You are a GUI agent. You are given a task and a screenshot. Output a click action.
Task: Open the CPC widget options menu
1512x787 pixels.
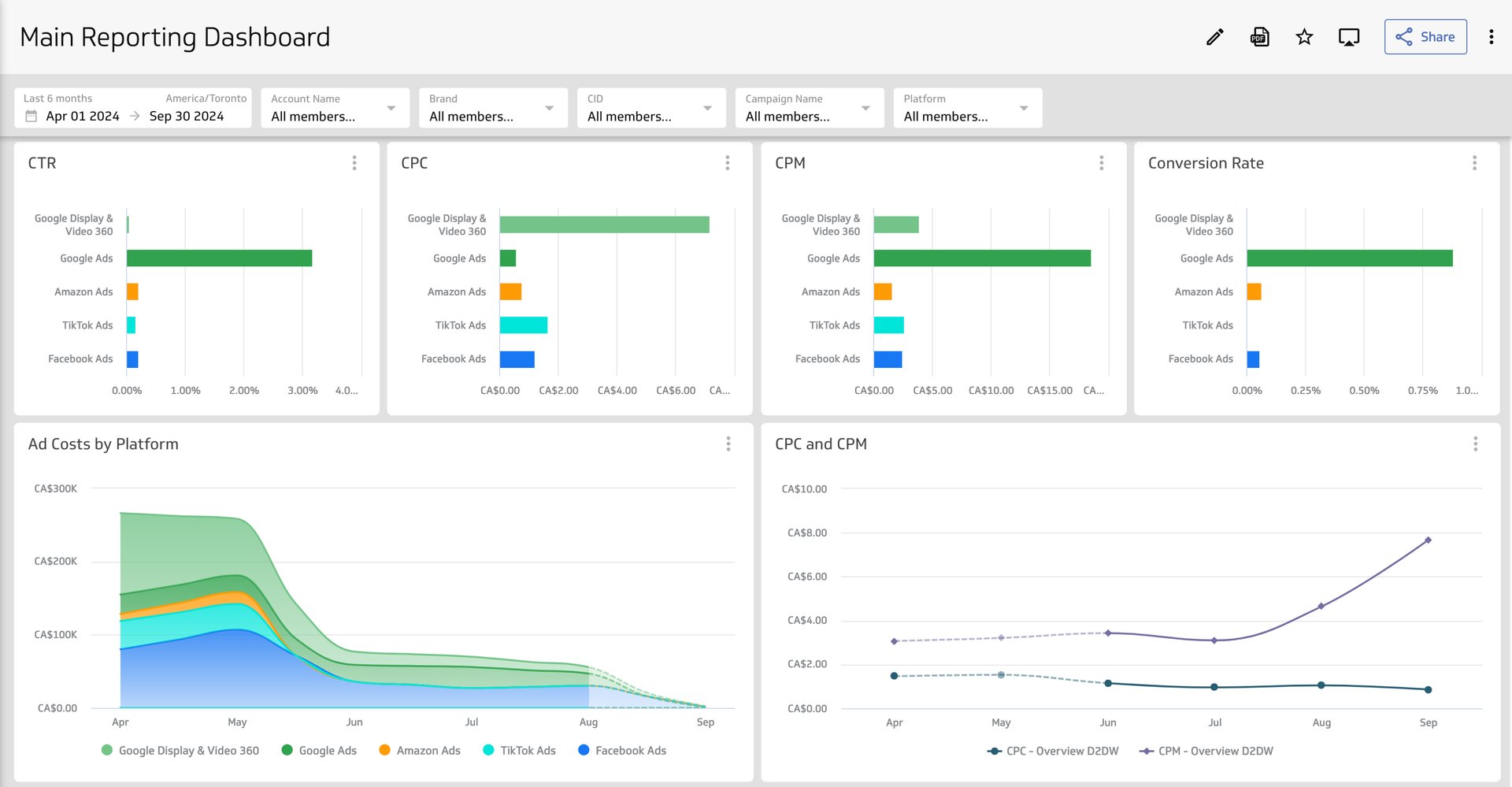(728, 163)
